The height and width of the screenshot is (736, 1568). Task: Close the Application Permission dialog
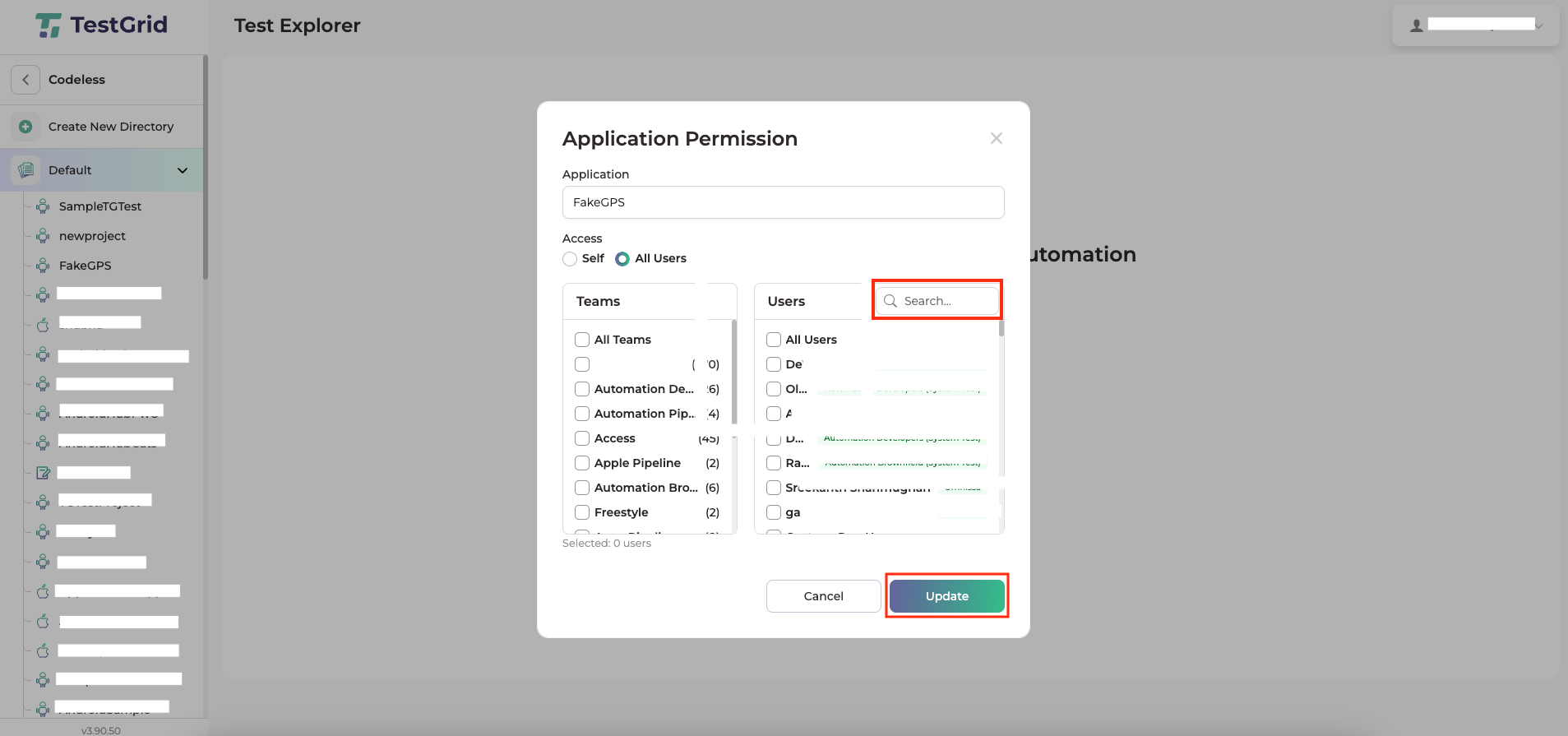(996, 138)
